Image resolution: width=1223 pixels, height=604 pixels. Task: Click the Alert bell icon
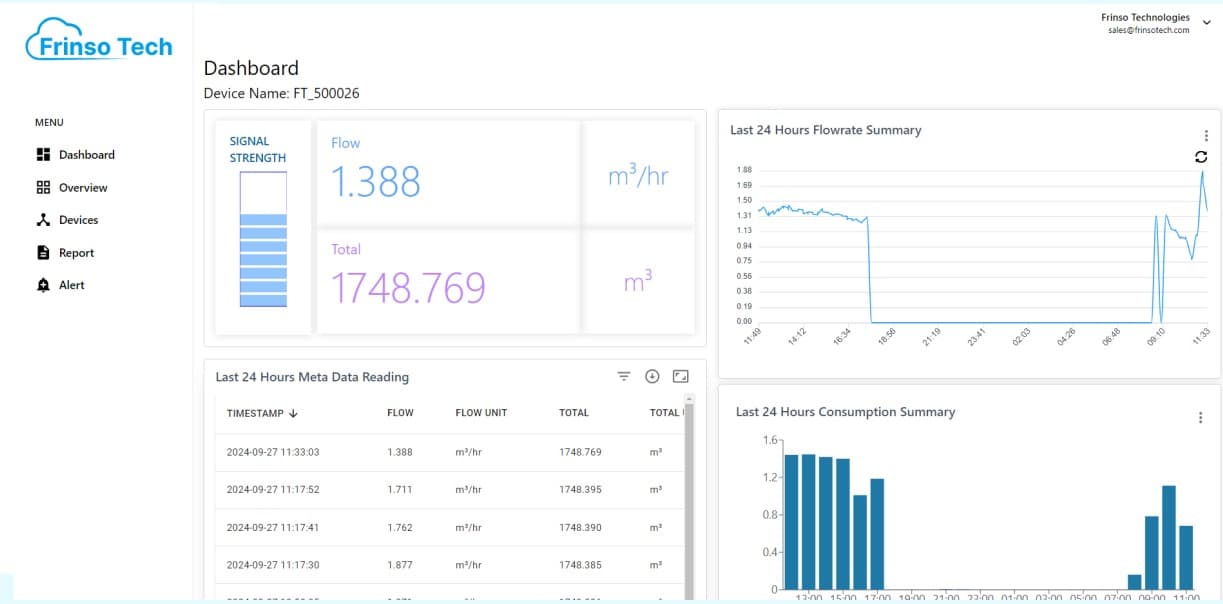43,285
